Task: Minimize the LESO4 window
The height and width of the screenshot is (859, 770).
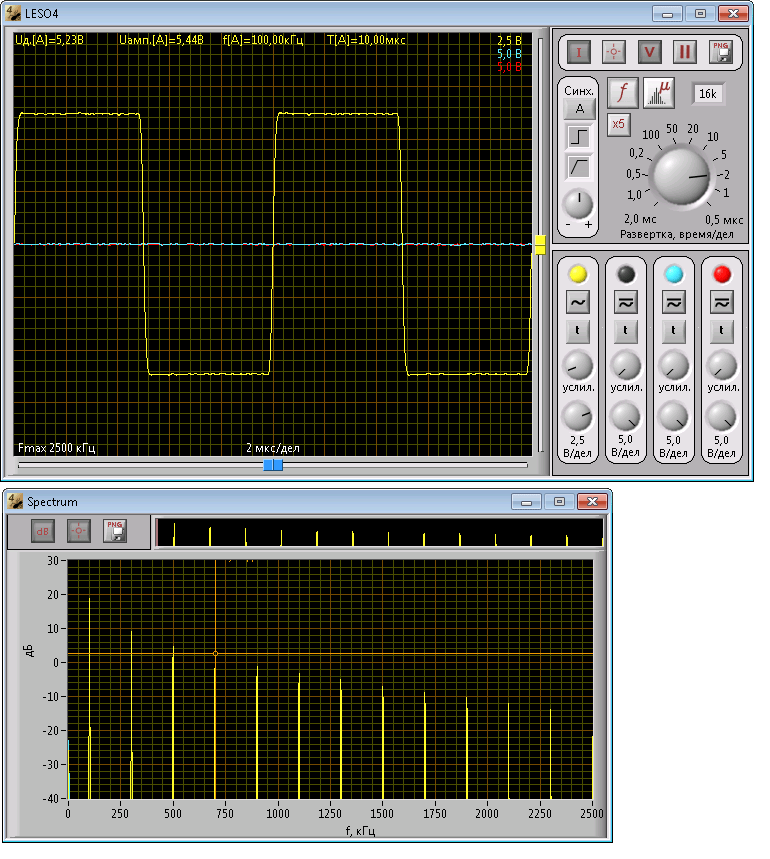Action: click(667, 14)
